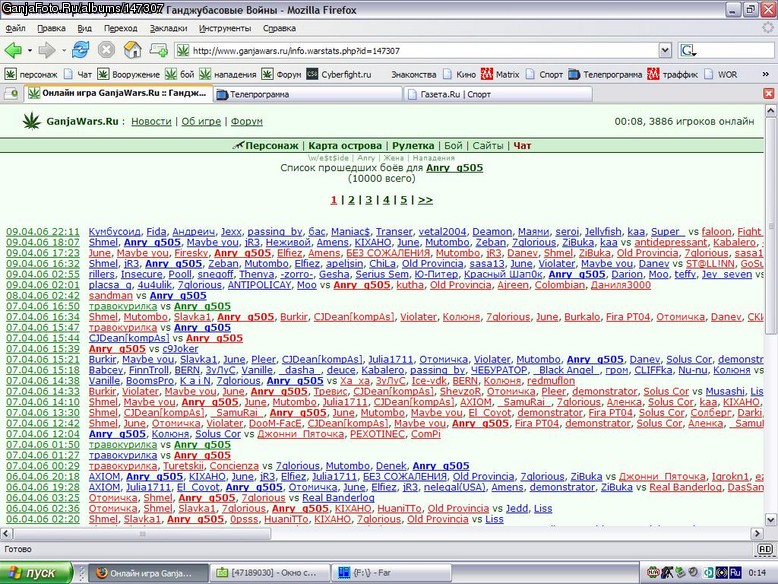Image resolution: width=778 pixels, height=584 pixels.
Task: Open the Закладки menu
Action: [x=168, y=28]
